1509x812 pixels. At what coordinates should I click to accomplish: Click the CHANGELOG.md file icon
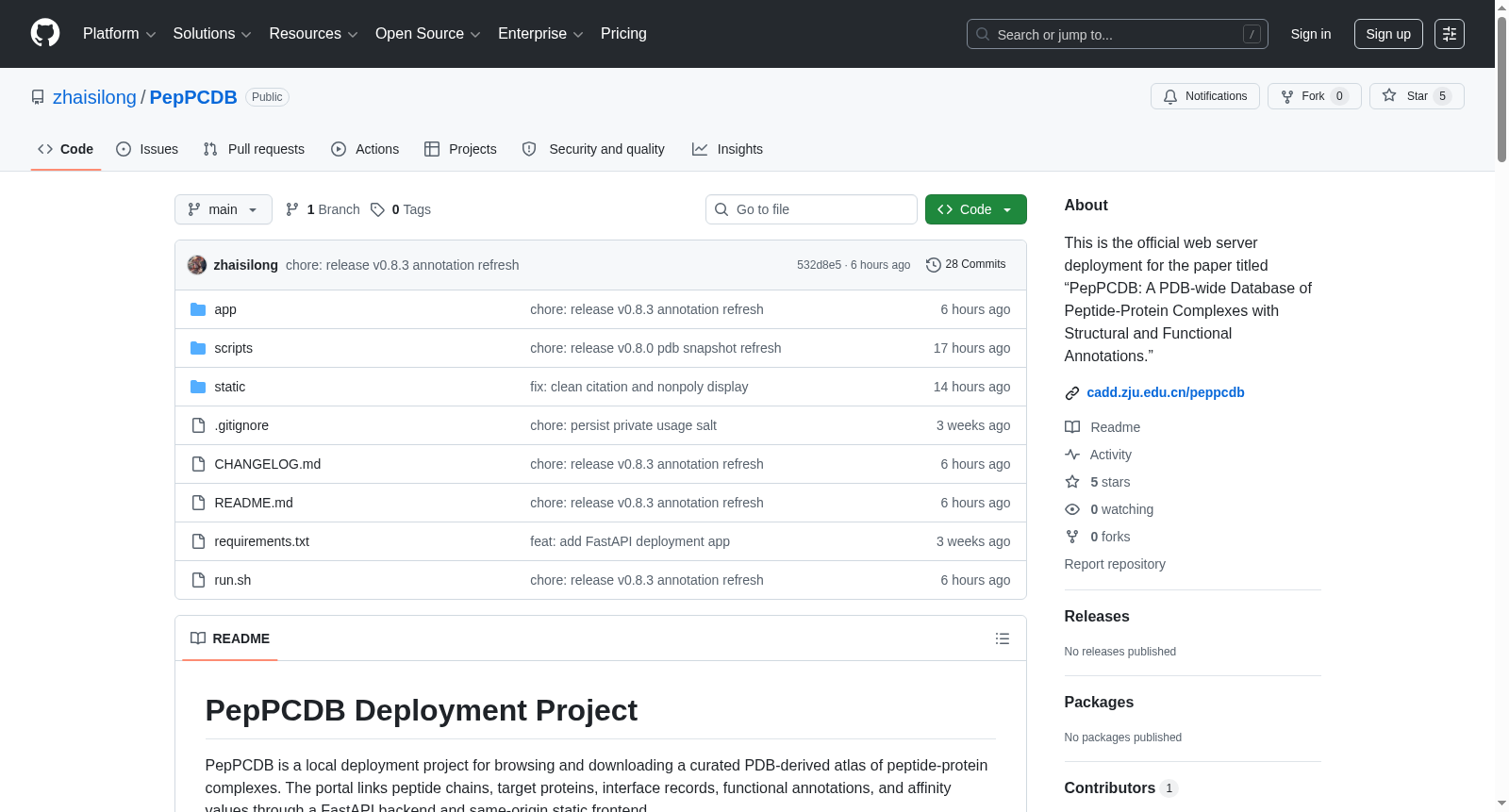pos(198,464)
